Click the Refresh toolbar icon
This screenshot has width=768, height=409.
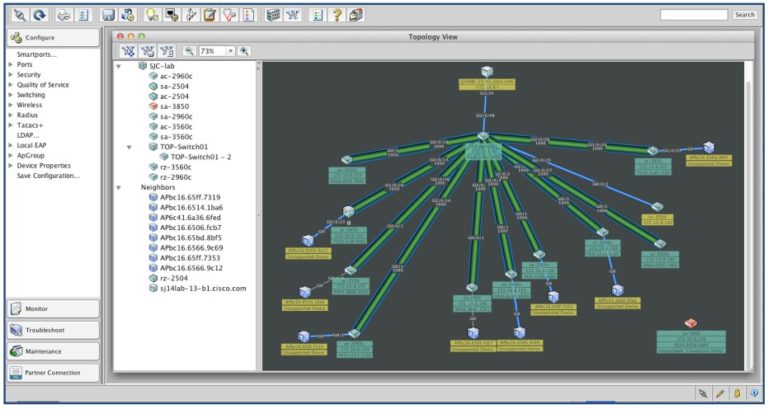pyautogui.click(x=40, y=15)
